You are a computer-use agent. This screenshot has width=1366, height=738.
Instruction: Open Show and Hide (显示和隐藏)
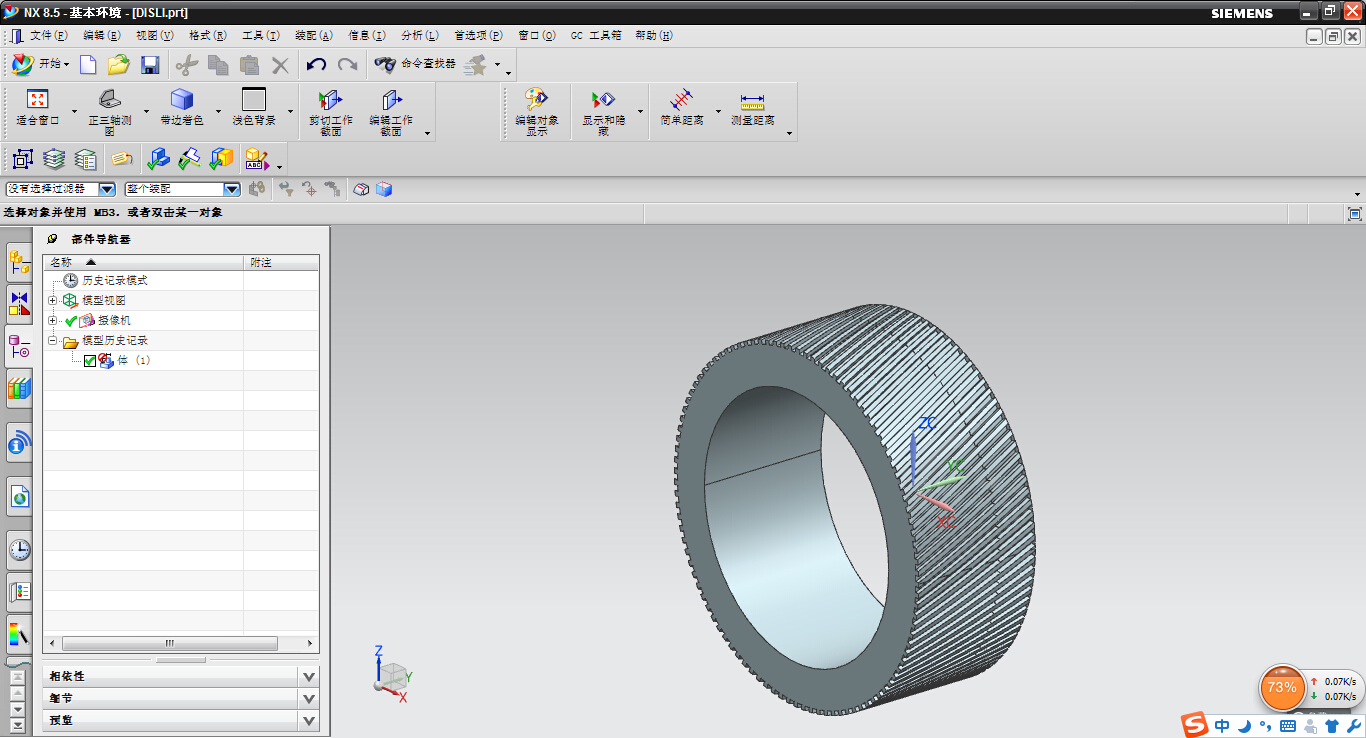tap(604, 112)
